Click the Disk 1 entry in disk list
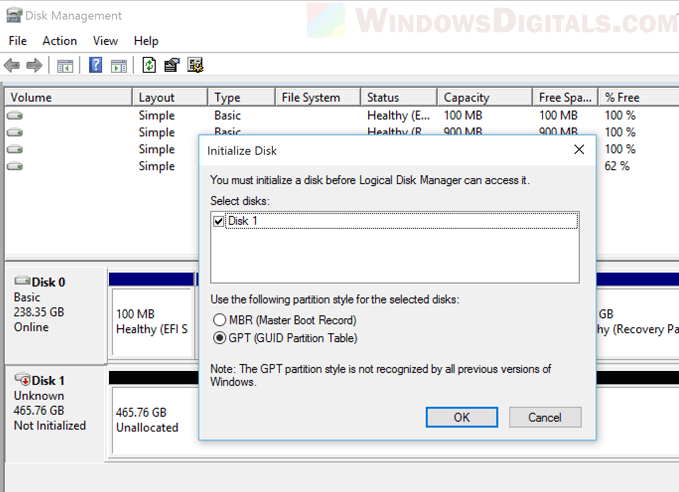This screenshot has height=492, width=679. click(x=402, y=221)
